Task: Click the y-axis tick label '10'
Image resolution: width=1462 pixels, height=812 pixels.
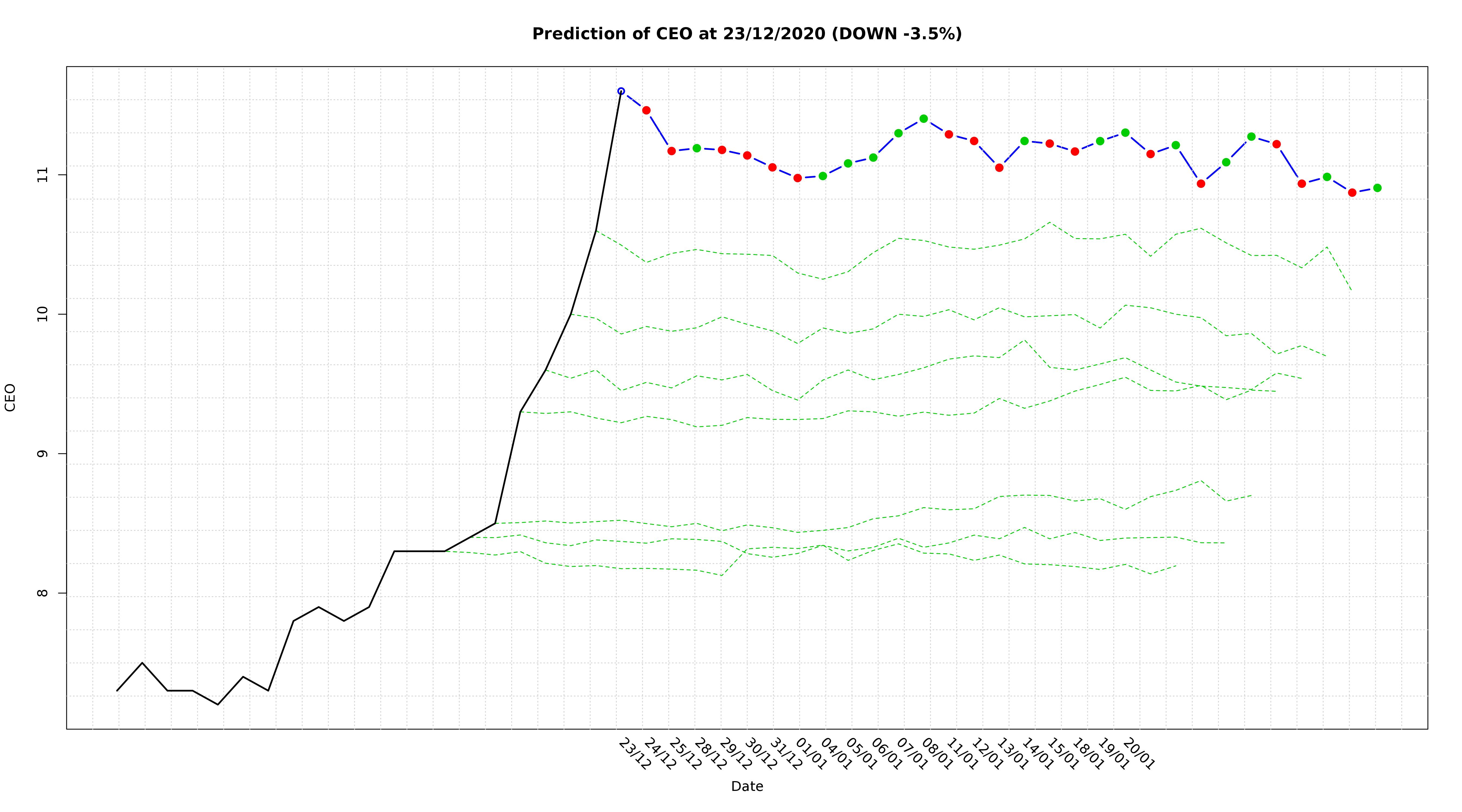Action: click(43, 314)
